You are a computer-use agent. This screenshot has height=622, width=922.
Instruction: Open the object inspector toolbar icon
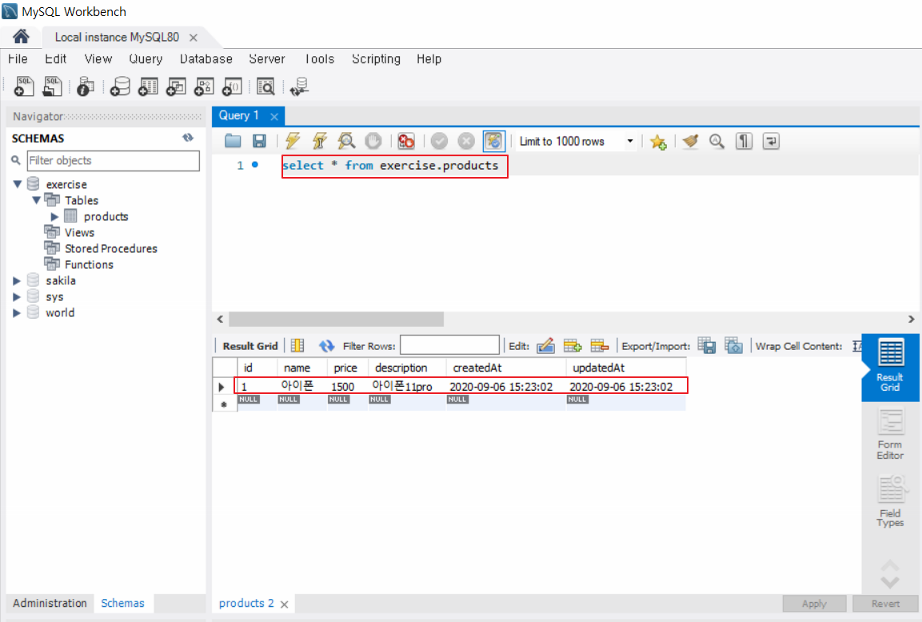click(85, 86)
